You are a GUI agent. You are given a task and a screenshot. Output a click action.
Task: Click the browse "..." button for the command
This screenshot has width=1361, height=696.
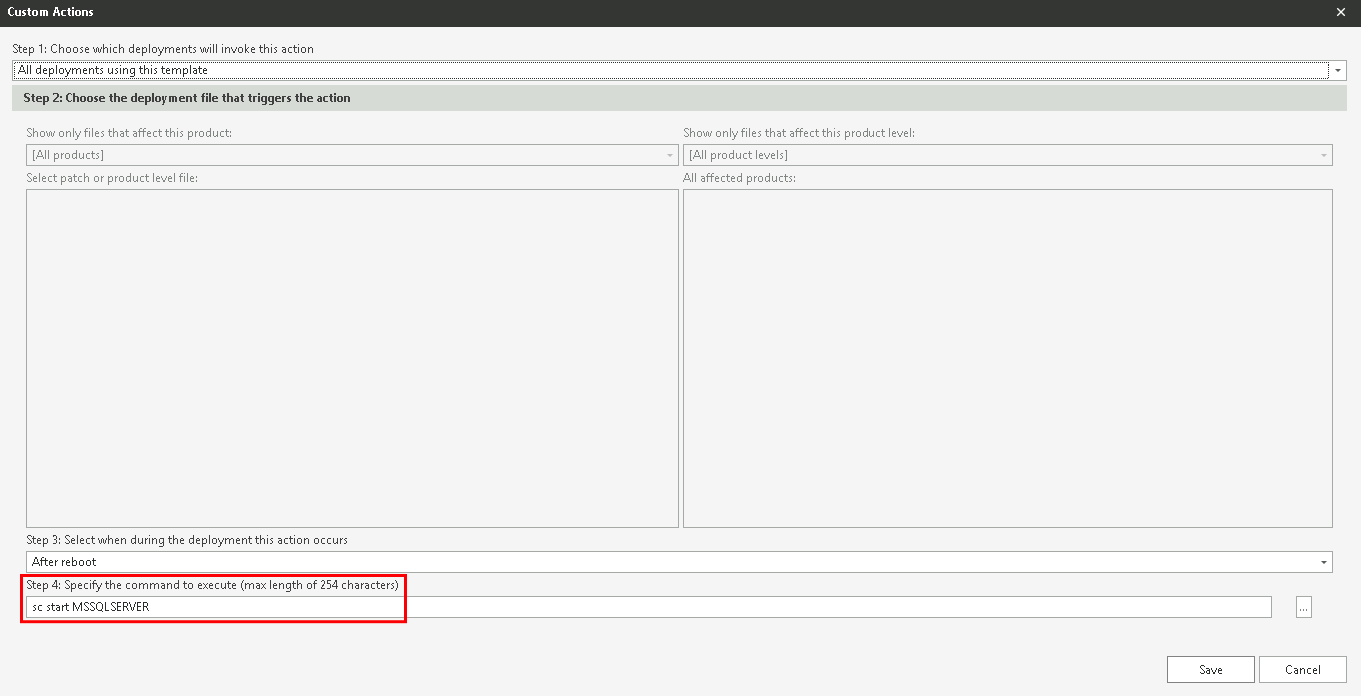(1303, 606)
